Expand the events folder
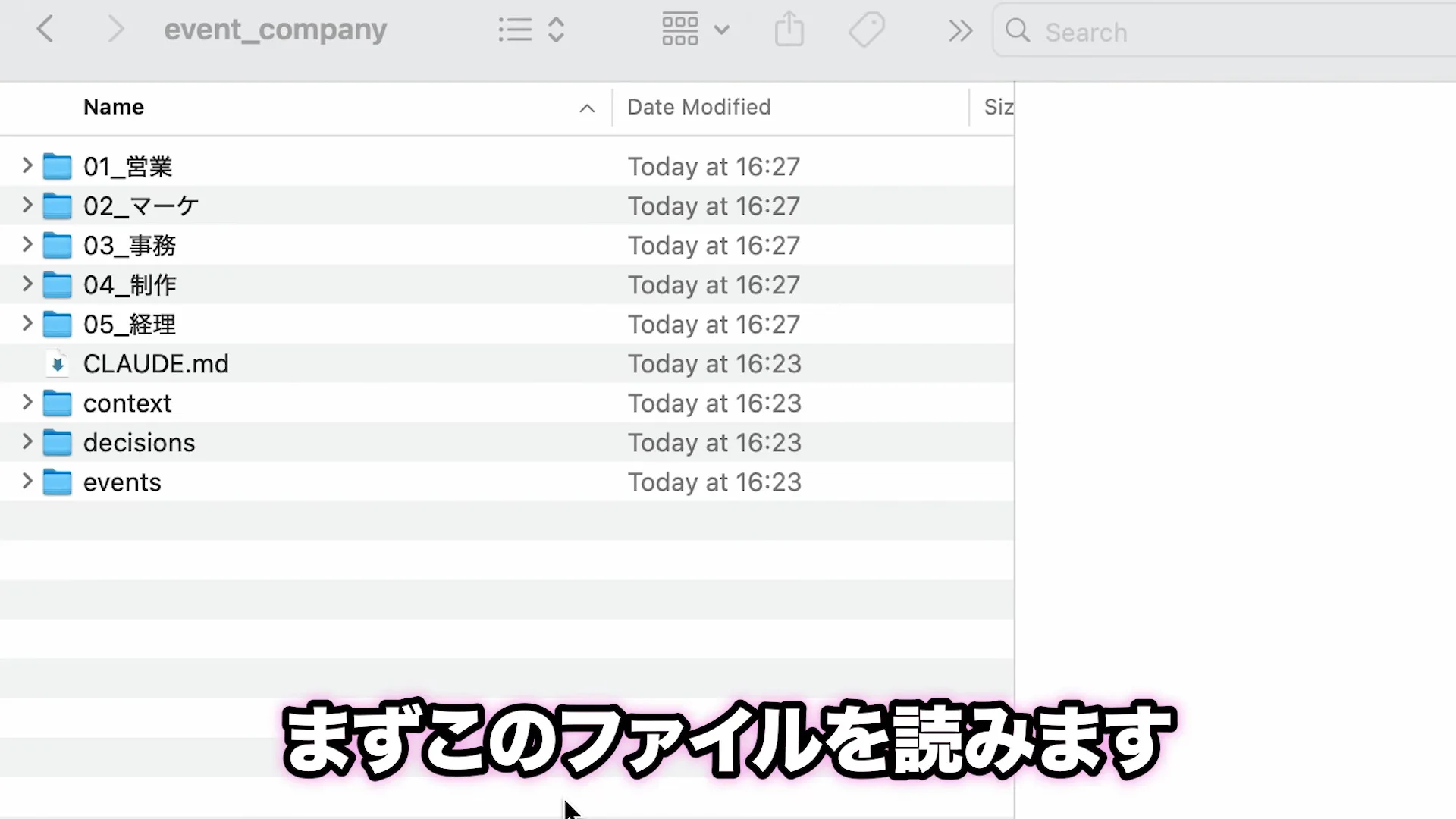This screenshot has height=819, width=1456. pos(27,481)
